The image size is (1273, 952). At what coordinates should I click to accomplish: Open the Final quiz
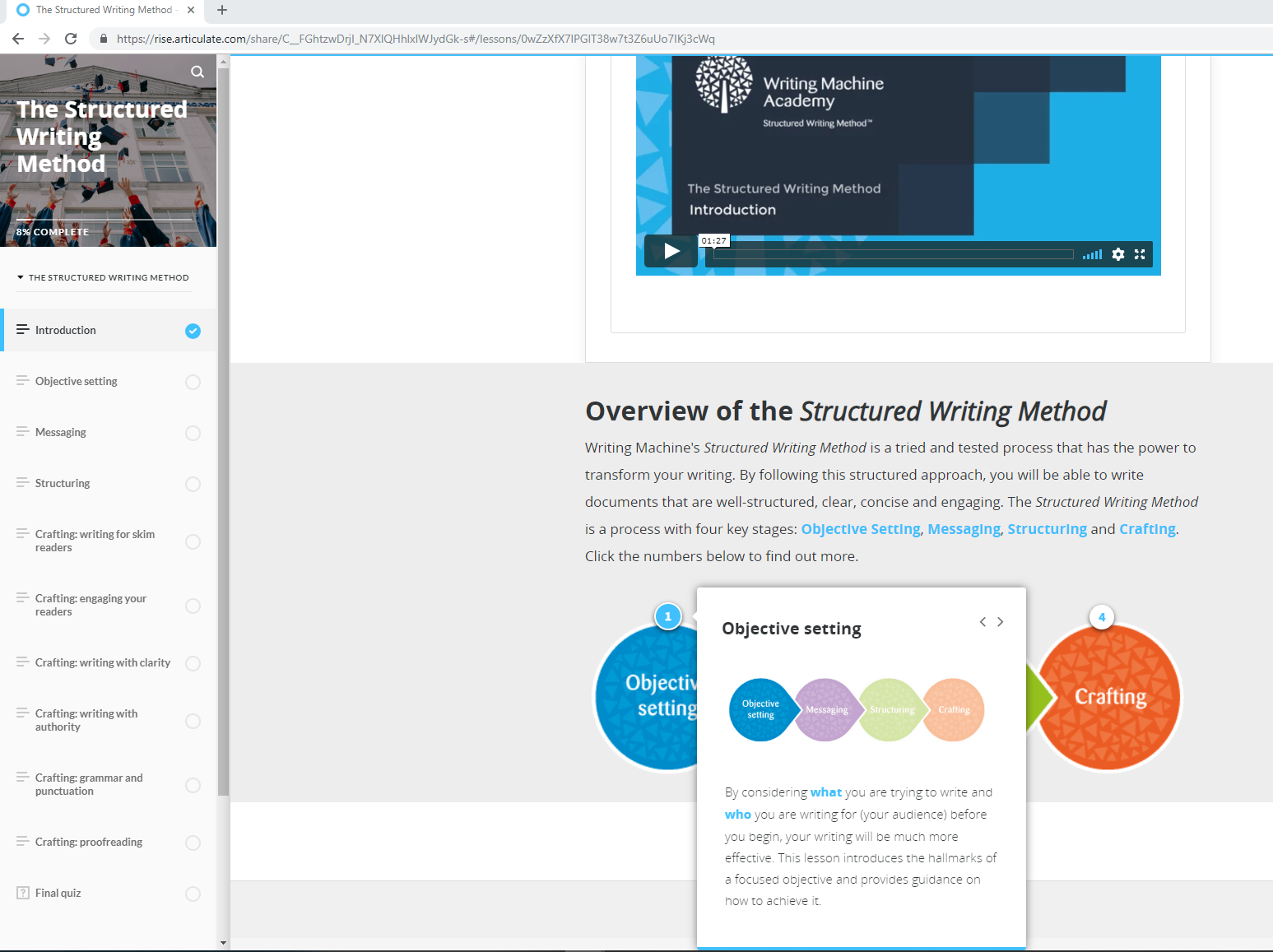109,893
